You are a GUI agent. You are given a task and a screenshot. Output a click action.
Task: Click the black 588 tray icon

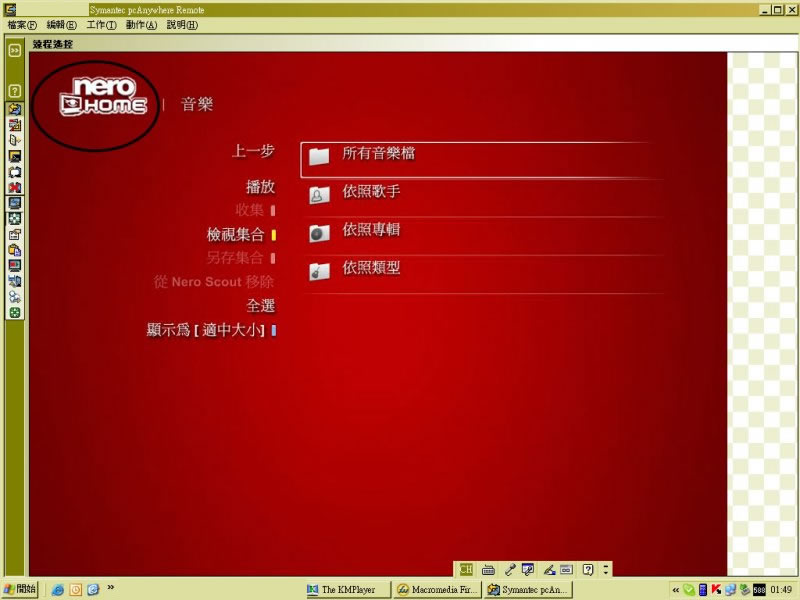click(759, 590)
